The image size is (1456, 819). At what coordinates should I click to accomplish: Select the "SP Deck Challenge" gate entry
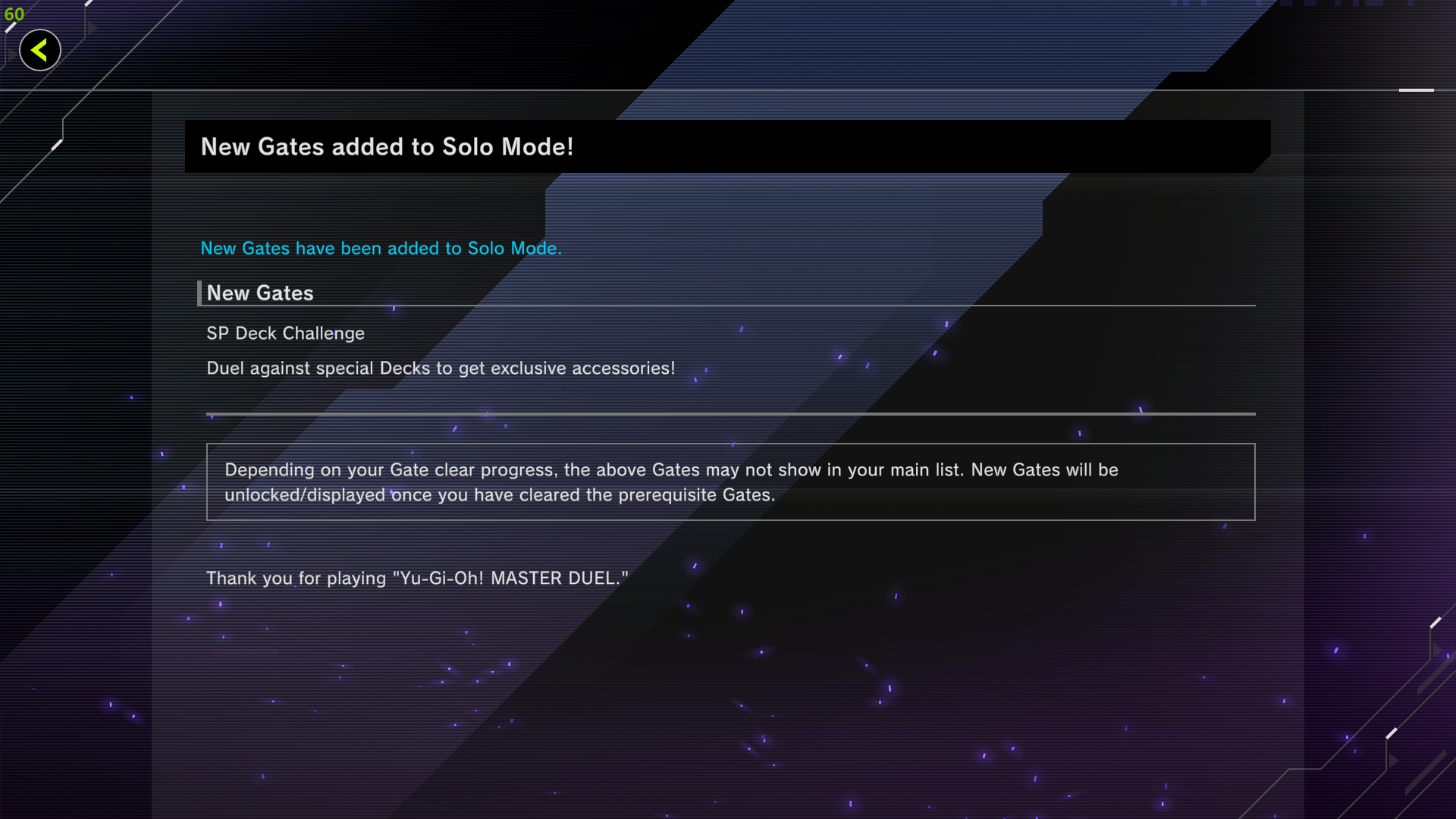click(285, 334)
